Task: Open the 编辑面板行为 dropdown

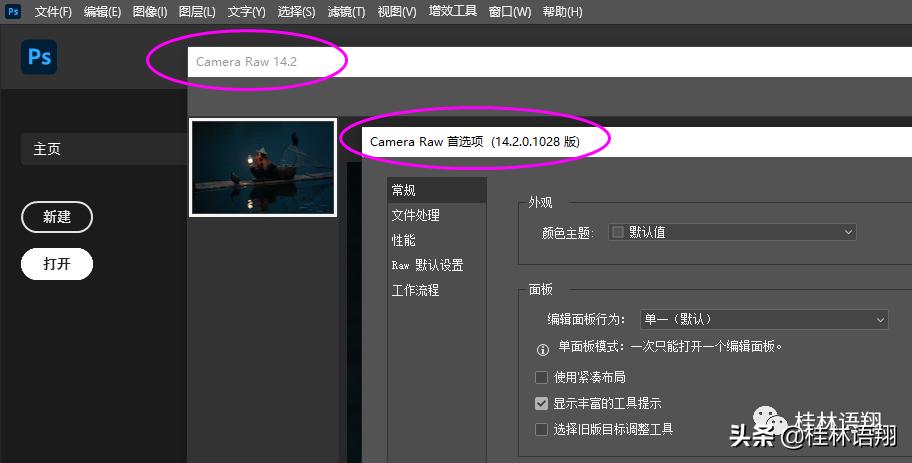Action: coord(764,319)
